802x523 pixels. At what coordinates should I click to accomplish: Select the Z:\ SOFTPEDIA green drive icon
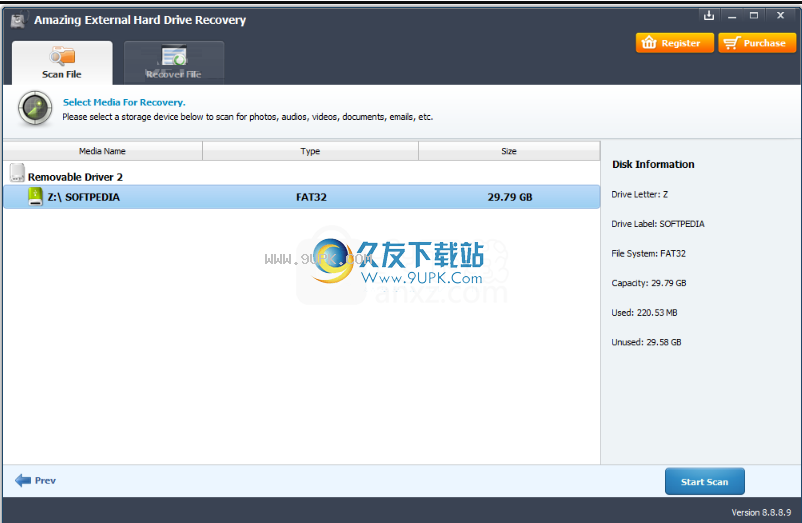35,197
